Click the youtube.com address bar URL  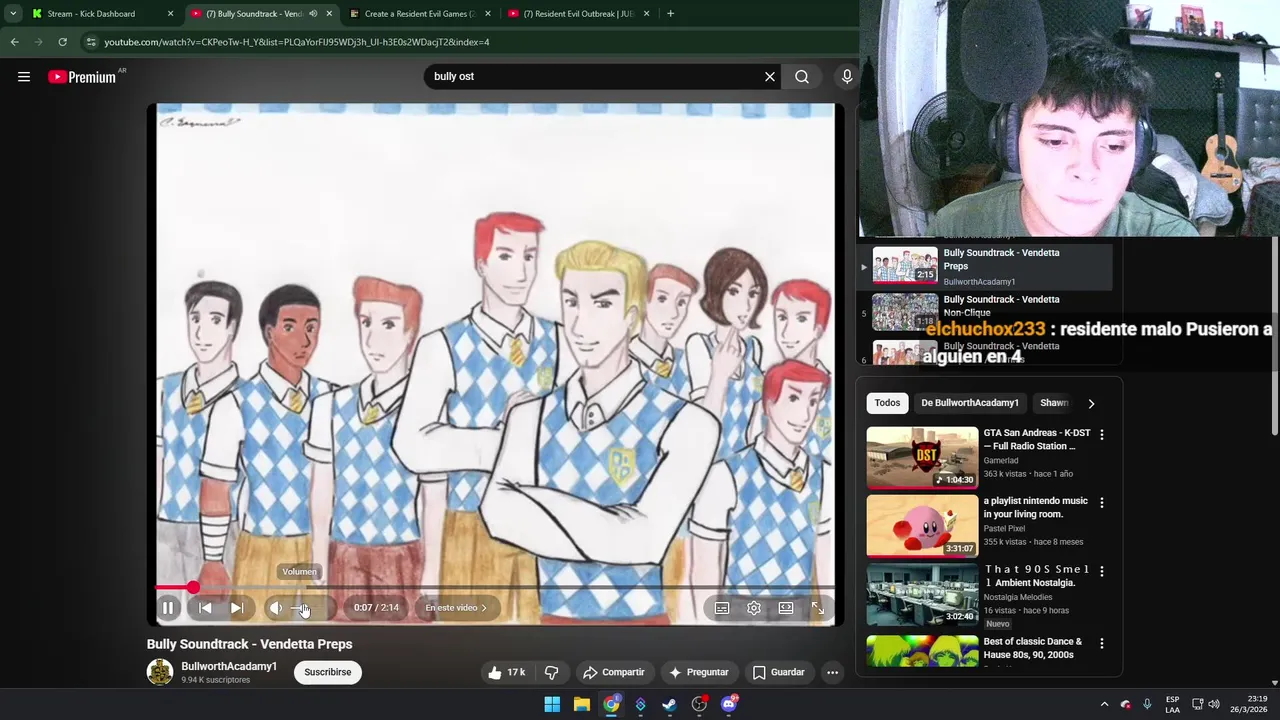pos(297,42)
